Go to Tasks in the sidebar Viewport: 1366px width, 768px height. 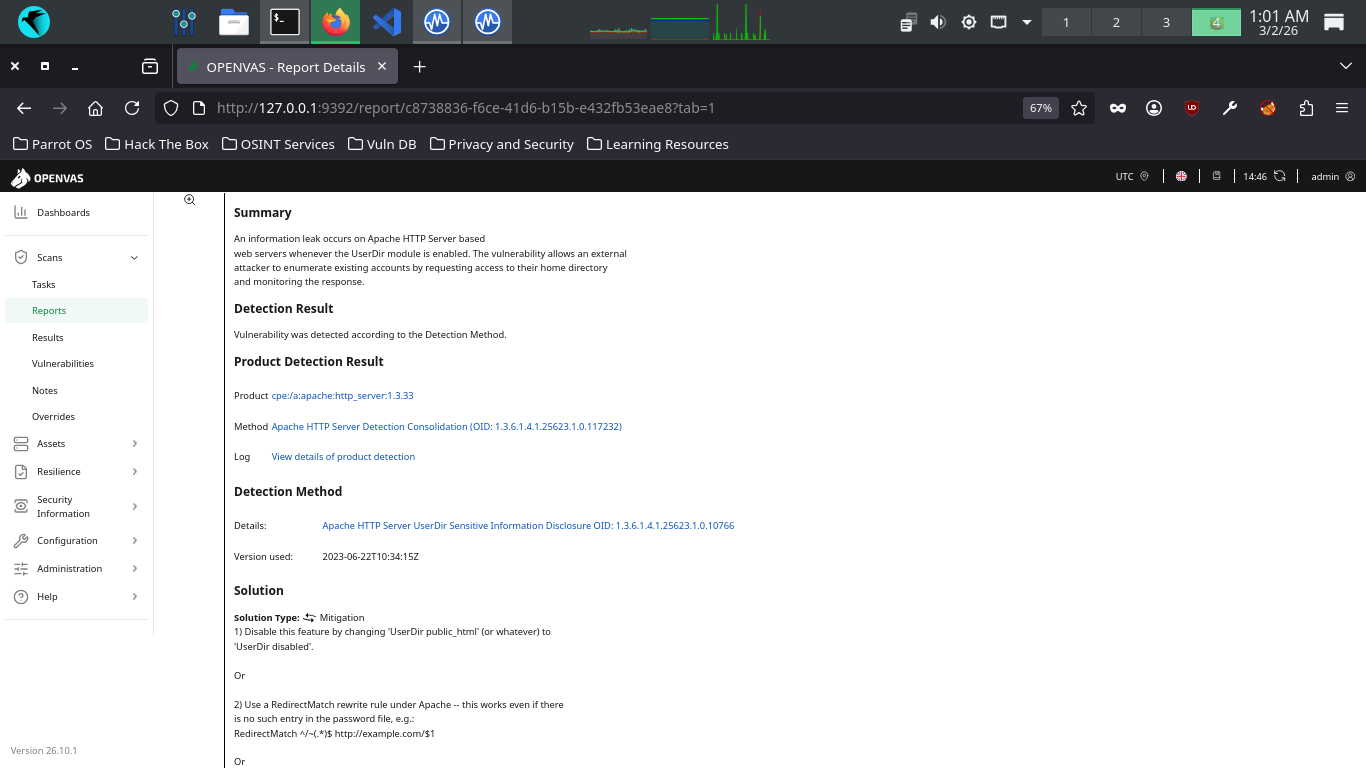pos(44,285)
